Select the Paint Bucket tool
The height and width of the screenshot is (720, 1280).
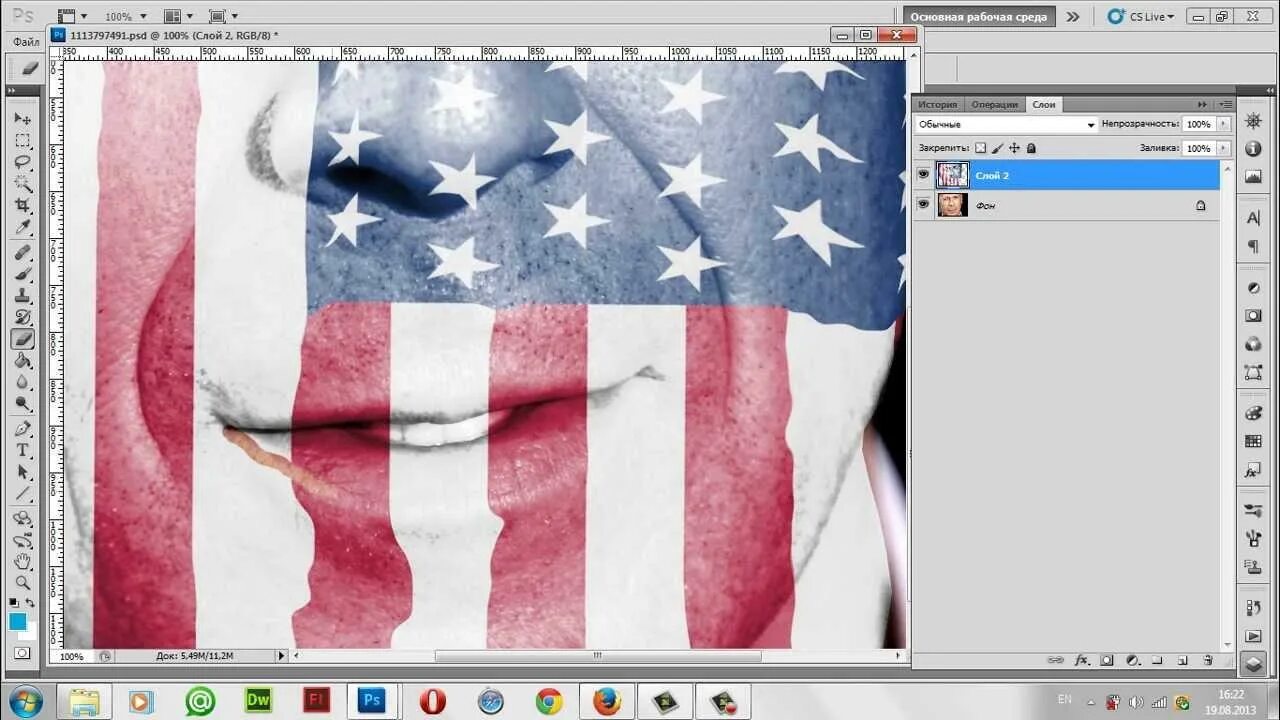(x=22, y=362)
